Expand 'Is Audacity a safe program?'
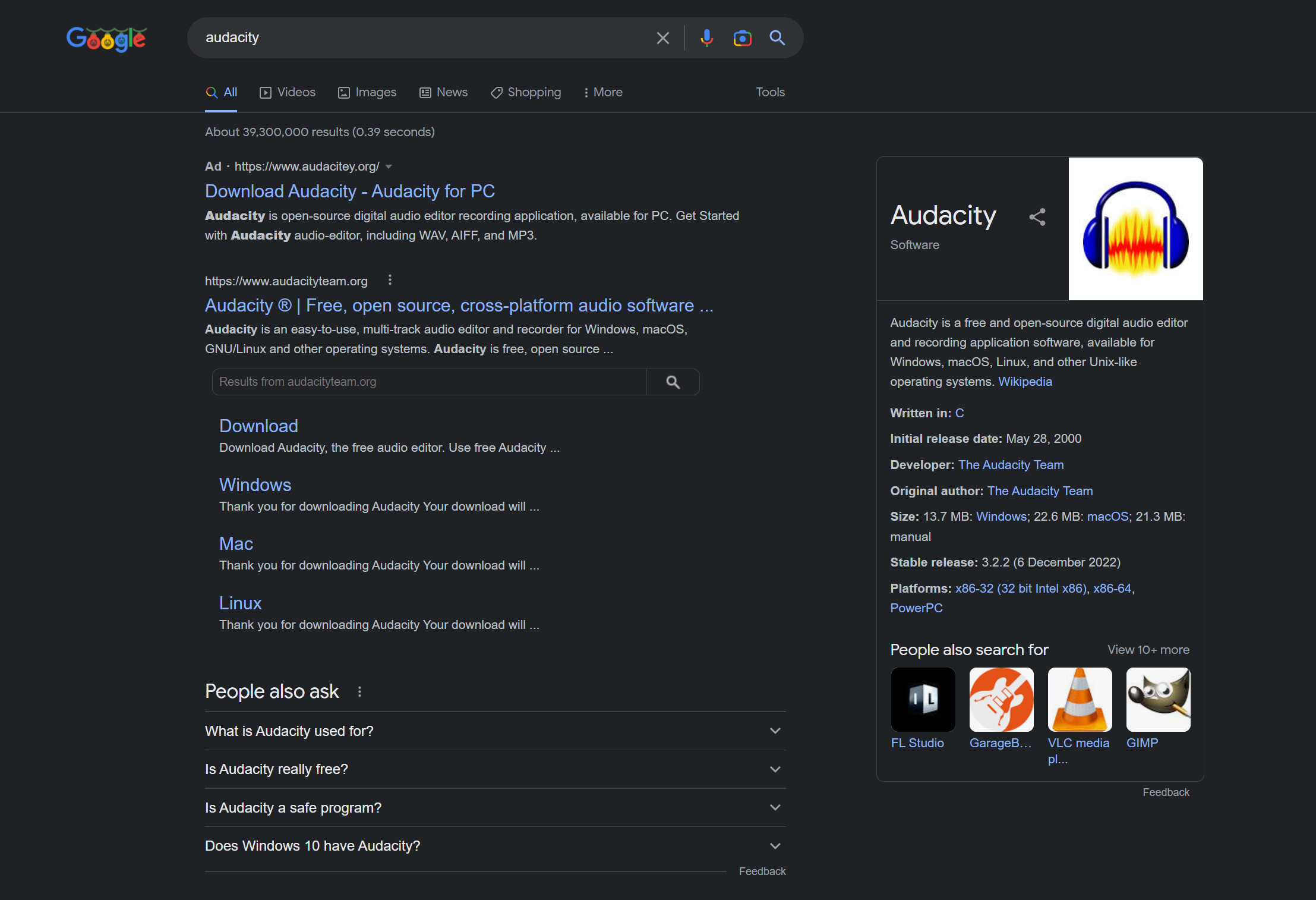 click(495, 807)
